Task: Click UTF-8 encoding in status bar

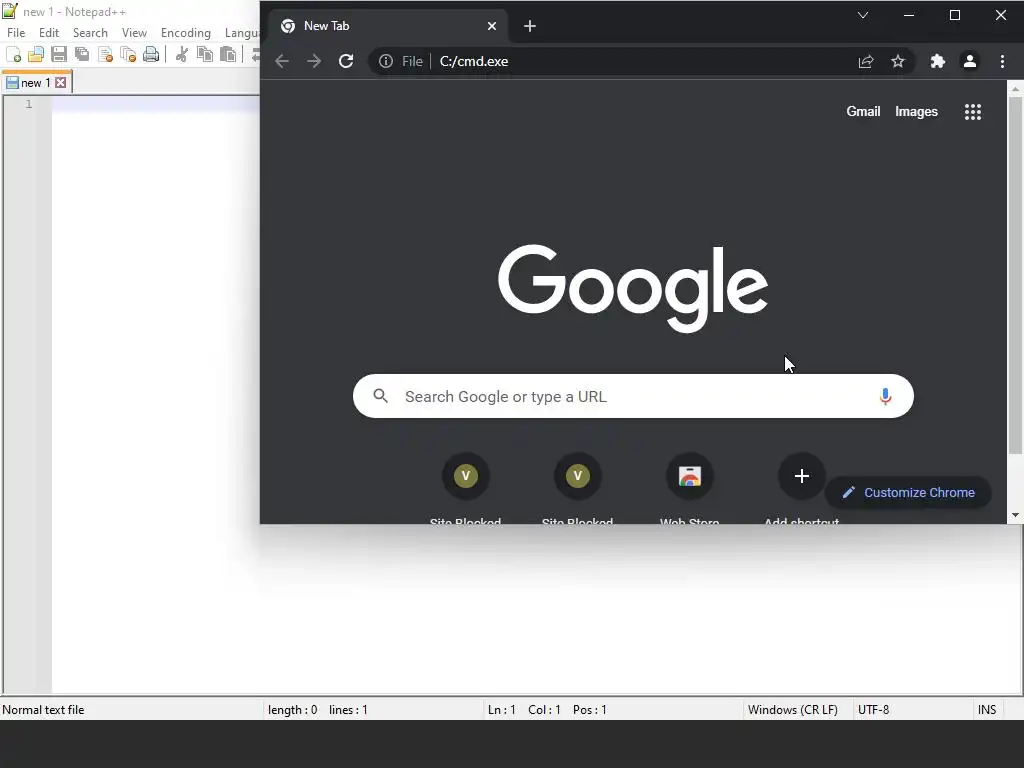Action: [874, 710]
